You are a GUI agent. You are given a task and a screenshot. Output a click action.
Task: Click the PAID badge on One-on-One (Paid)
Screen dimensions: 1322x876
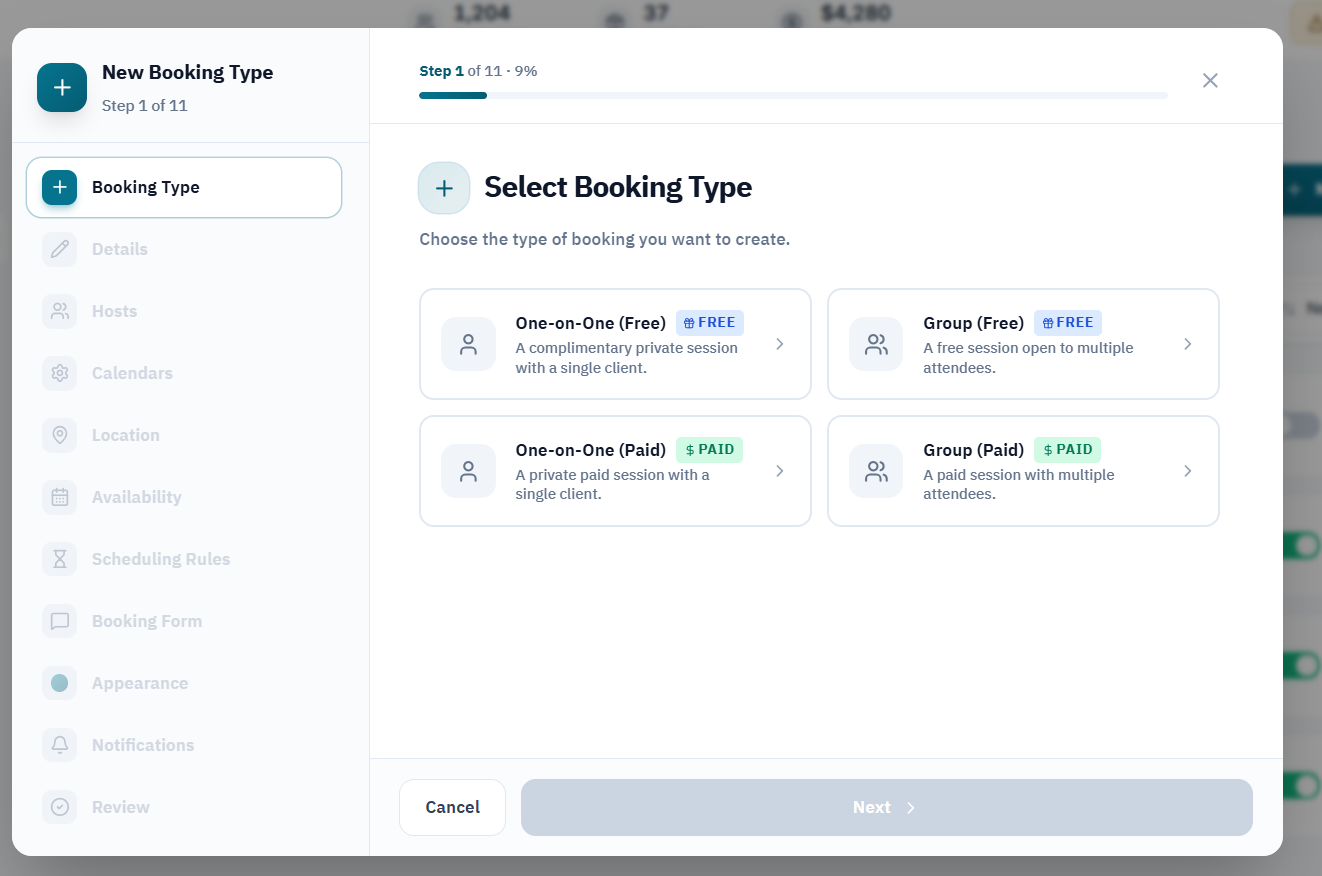pos(709,450)
